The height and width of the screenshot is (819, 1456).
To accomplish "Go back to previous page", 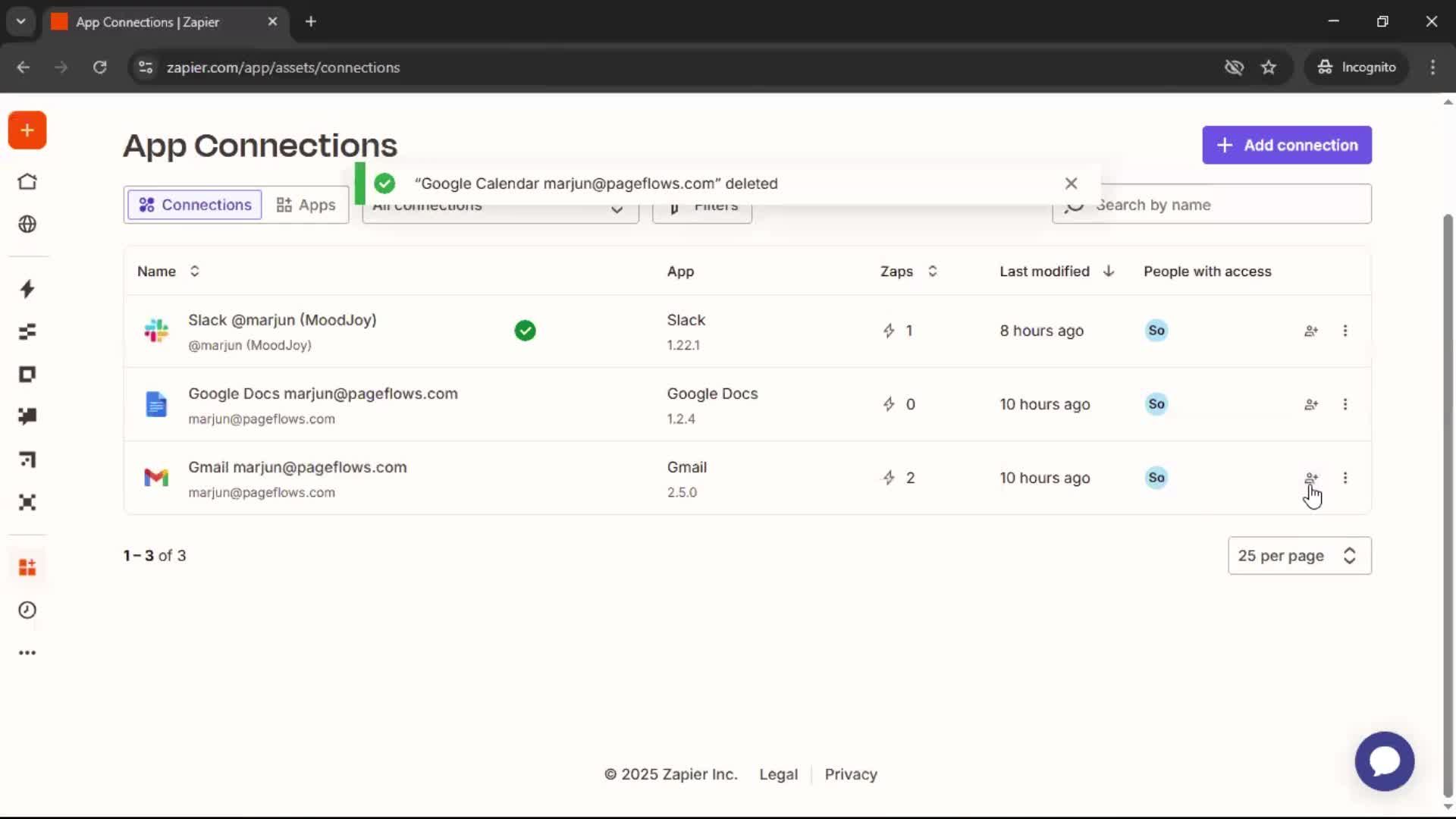I will click(x=24, y=67).
